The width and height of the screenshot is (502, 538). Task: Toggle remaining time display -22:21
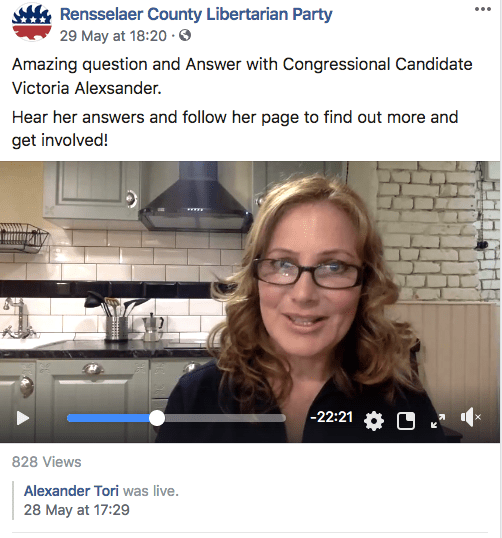click(331, 417)
